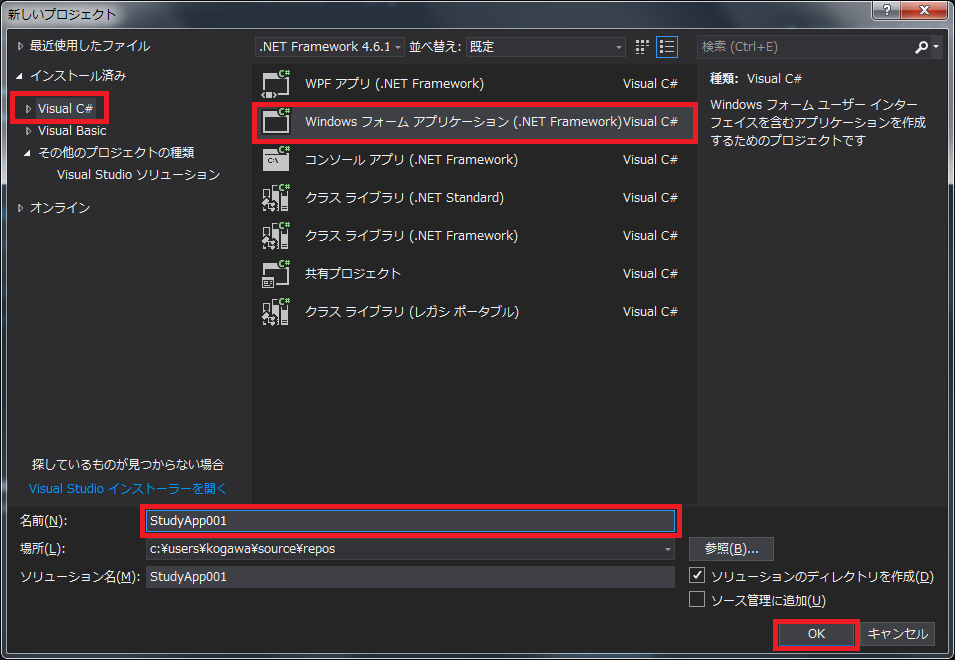Viewport: 955px width, 660px height.
Task: Open the .NET Framework 4.6.1 version dropdown
Action: click(331, 47)
